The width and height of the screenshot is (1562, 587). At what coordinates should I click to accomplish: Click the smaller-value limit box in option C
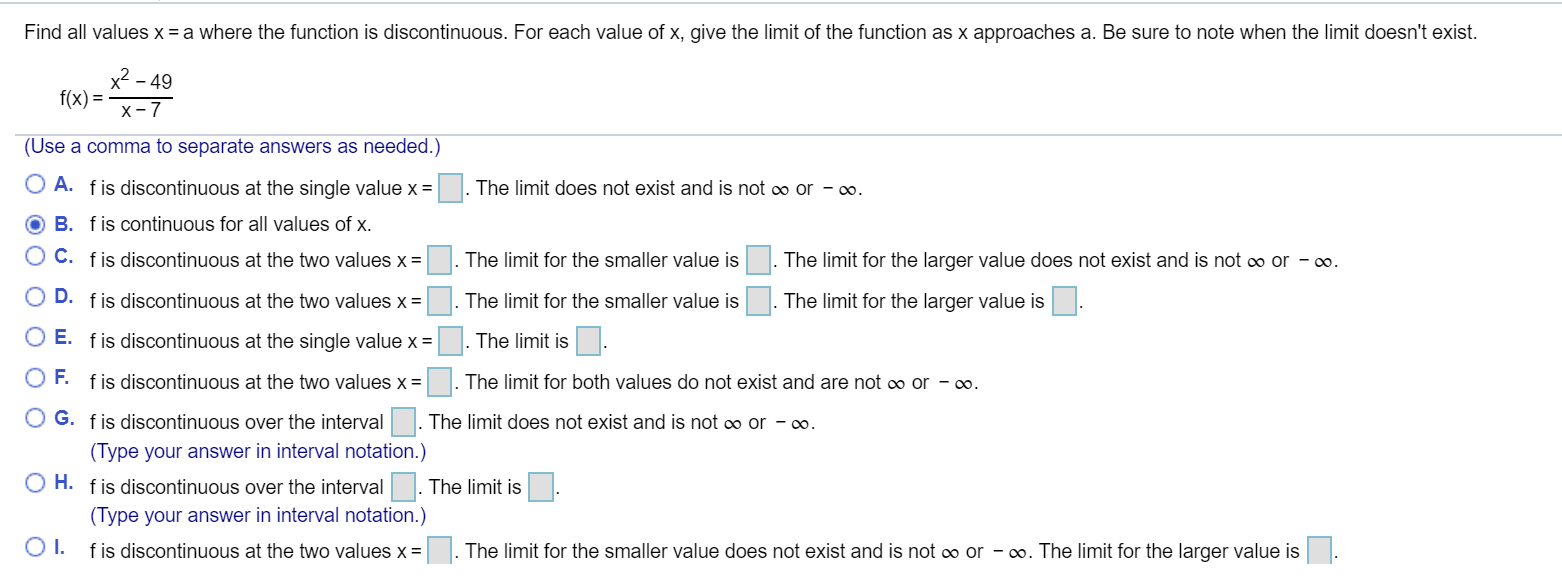[757, 260]
